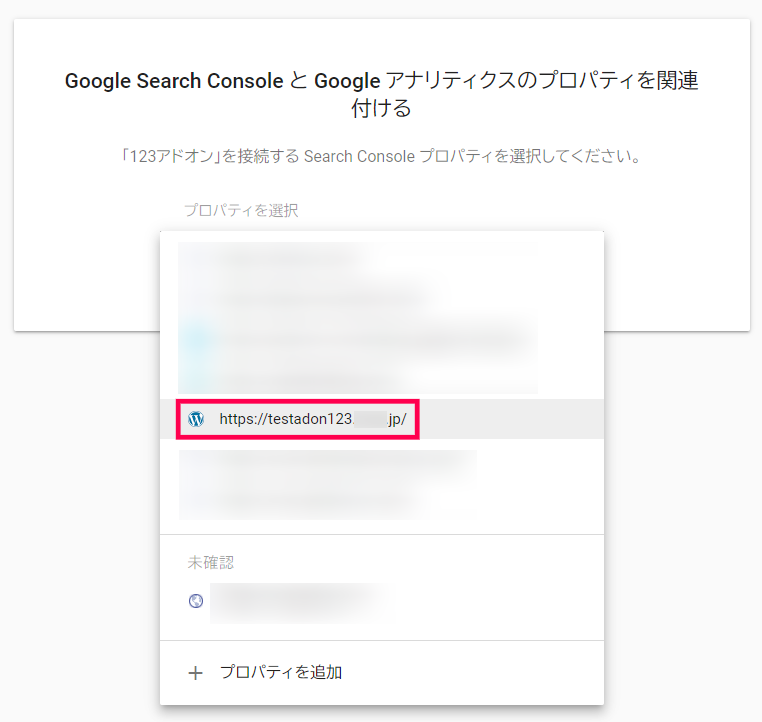This screenshot has width=762, height=722.
Task: Click the globe icon under 未確認
Action: pos(196,602)
